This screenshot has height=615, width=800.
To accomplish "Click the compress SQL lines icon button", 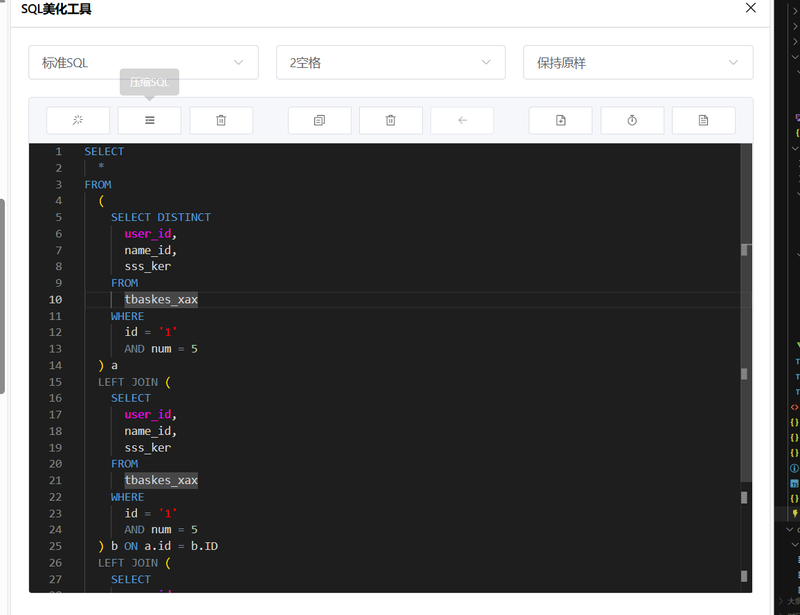I will coord(149,120).
